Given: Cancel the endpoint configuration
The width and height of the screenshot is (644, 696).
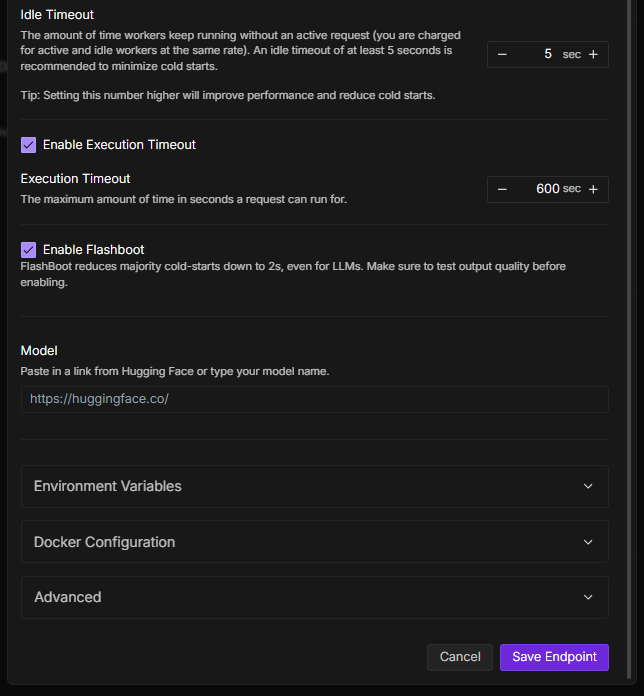Looking at the screenshot, I should point(460,657).
